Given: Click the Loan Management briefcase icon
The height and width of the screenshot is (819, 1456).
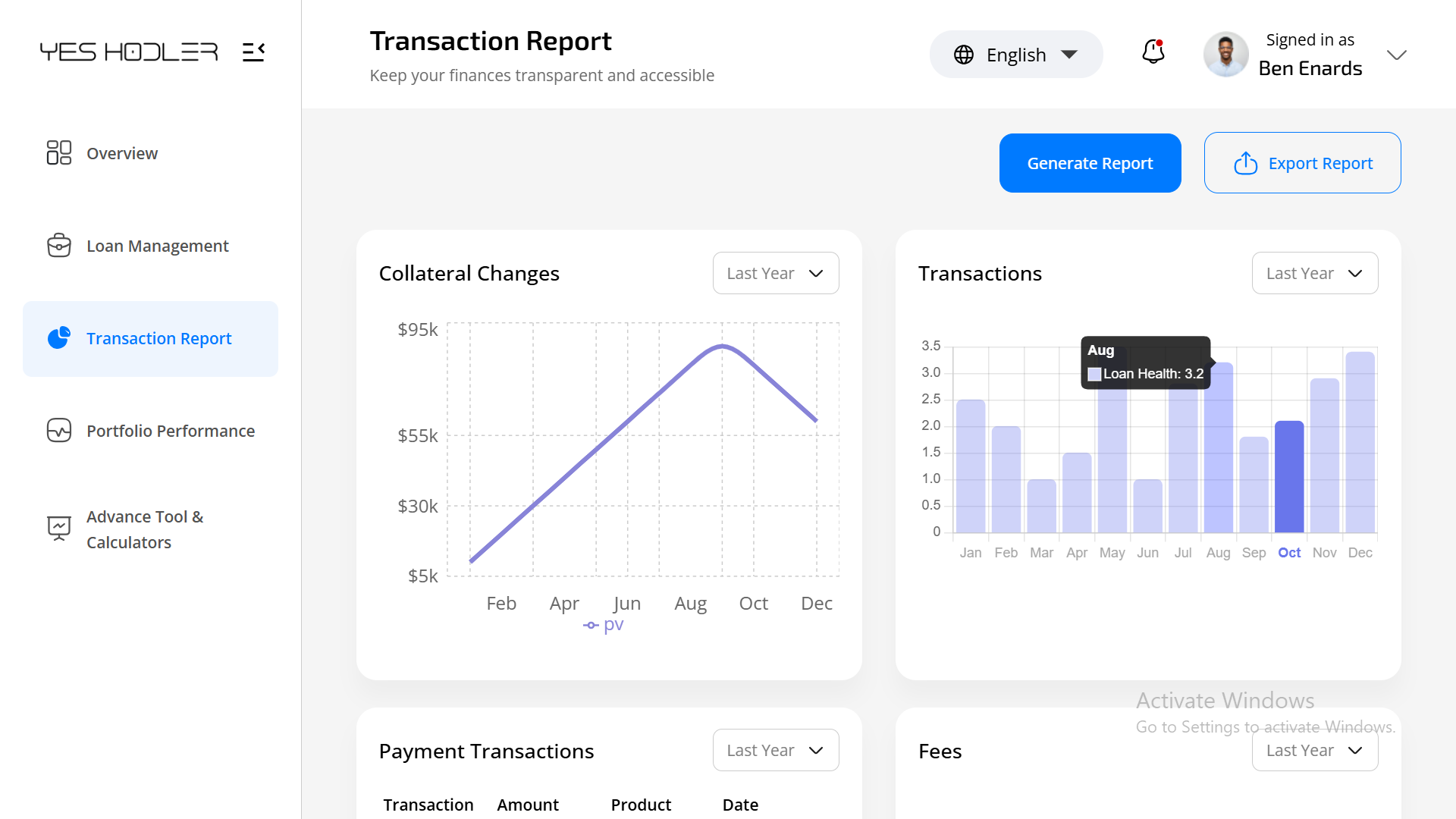Looking at the screenshot, I should [58, 246].
